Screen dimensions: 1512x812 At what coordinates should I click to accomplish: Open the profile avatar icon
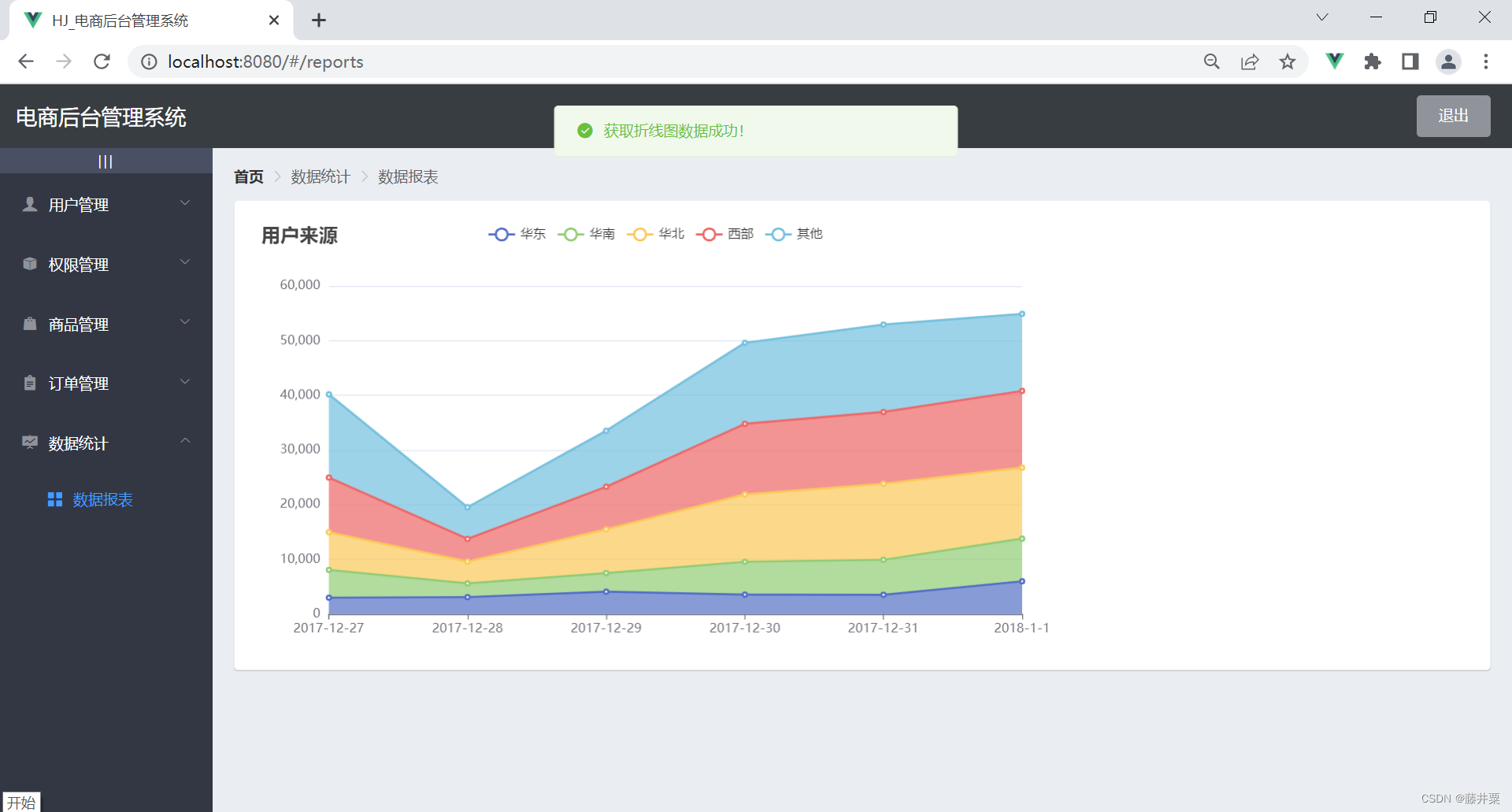(1448, 61)
